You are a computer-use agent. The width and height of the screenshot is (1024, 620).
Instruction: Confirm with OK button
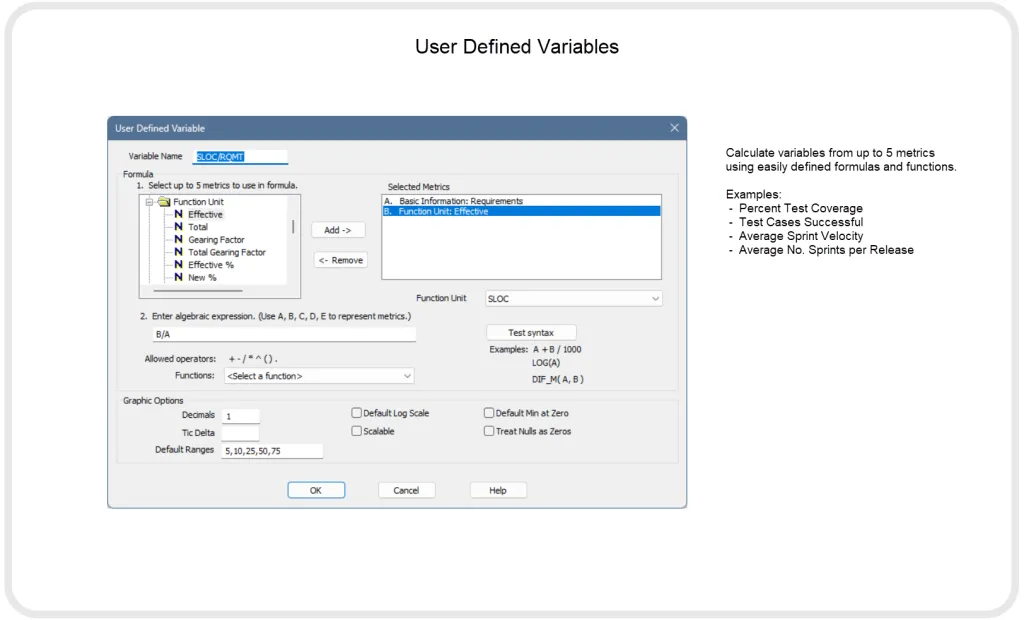(316, 490)
